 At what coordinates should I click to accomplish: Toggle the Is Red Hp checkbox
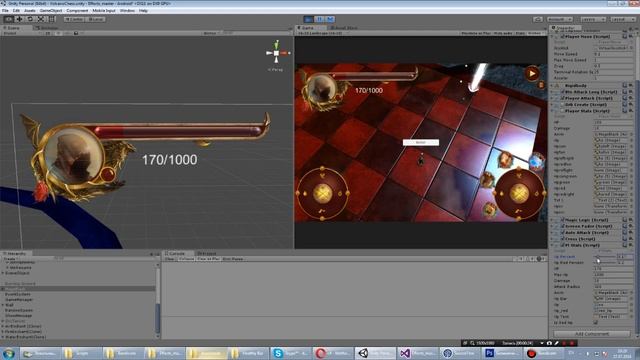[x=596, y=322]
